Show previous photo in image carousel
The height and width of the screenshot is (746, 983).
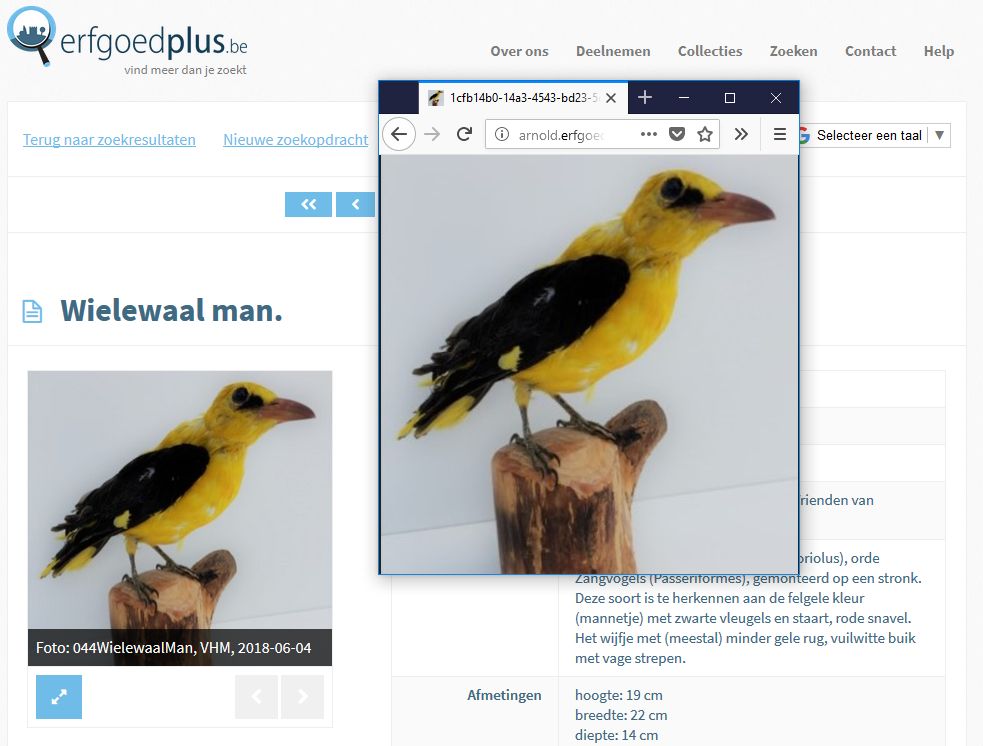256,696
